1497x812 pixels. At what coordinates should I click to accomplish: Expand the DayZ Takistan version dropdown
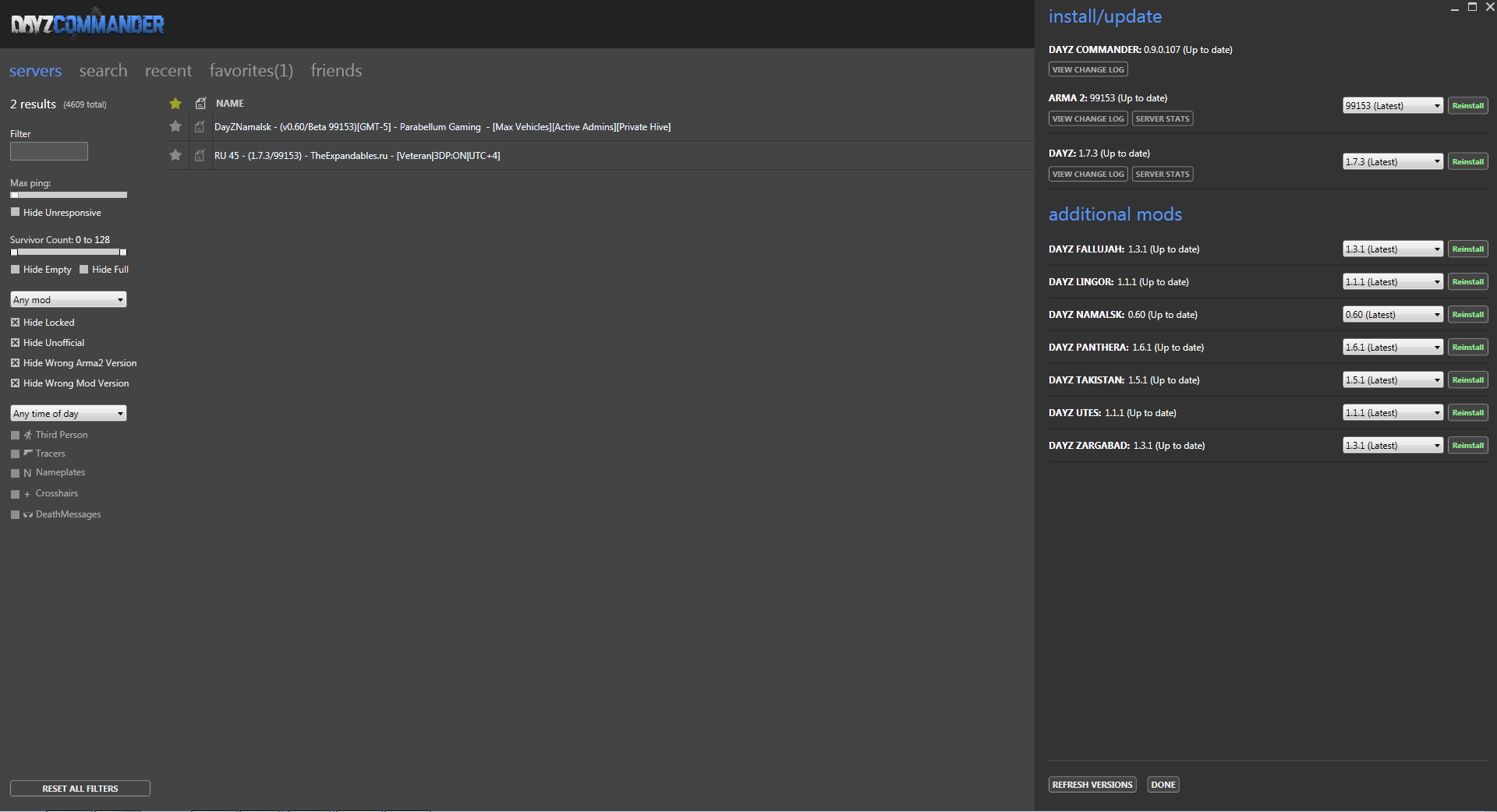pyautogui.click(x=1393, y=380)
